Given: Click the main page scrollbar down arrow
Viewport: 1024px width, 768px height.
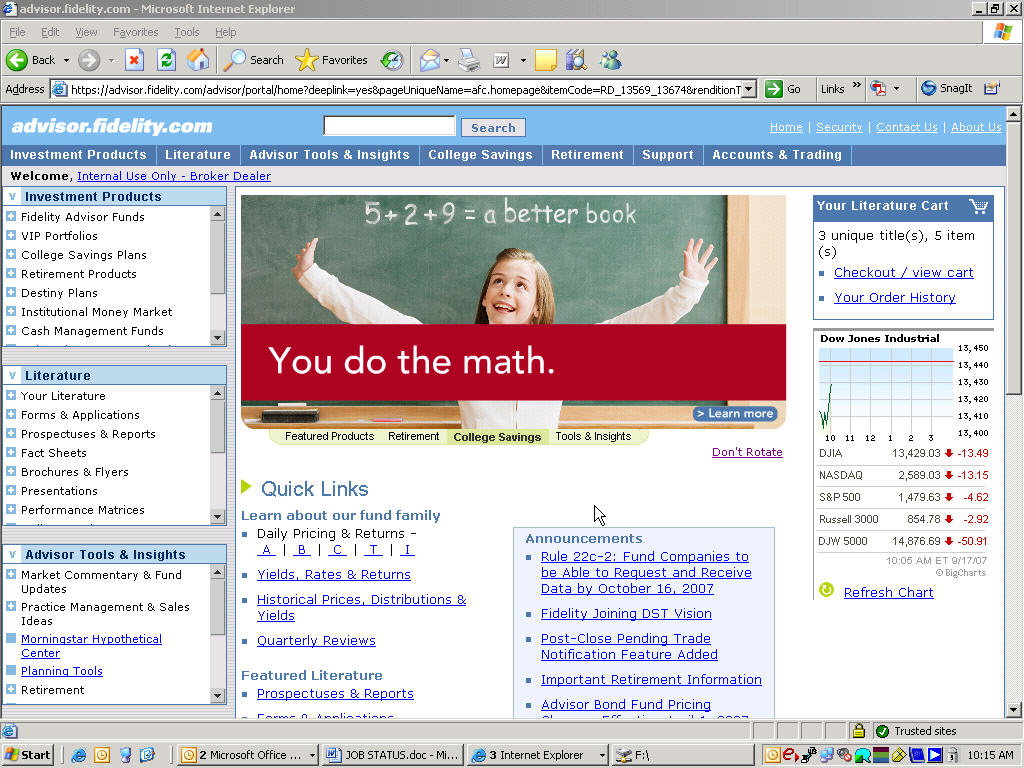Looking at the screenshot, I should [1014, 709].
